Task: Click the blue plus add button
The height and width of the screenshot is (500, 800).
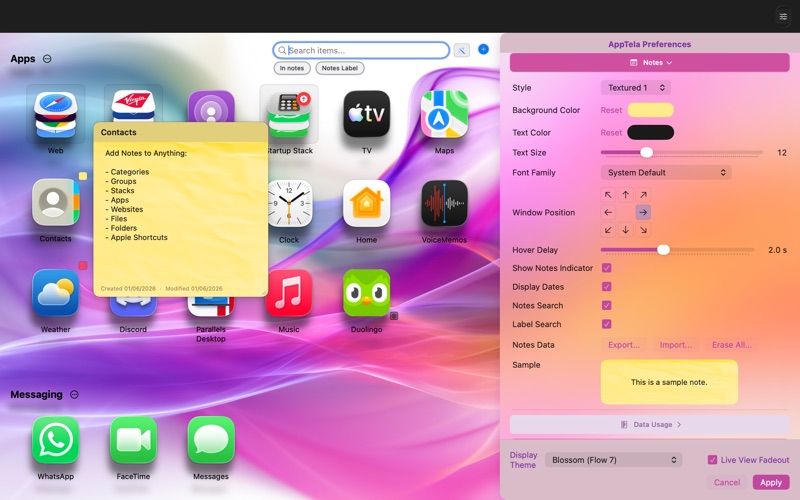Action: pos(483,49)
